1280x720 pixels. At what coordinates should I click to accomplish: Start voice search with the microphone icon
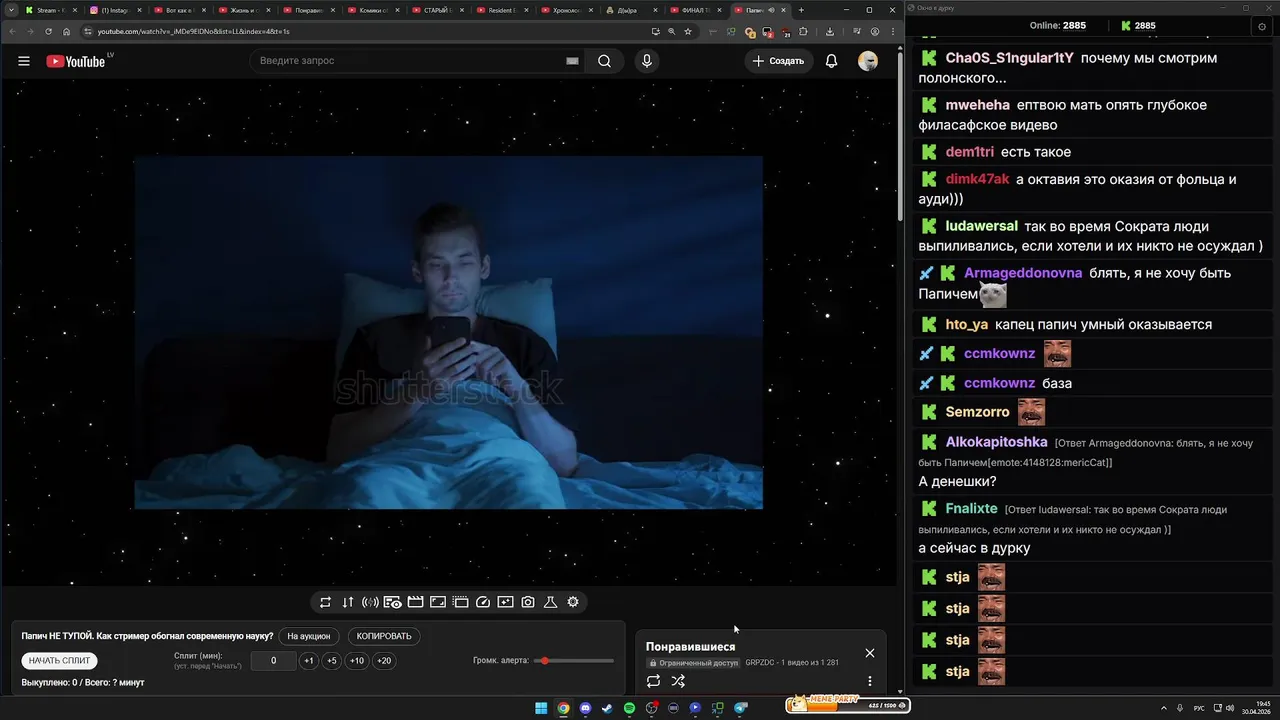(x=647, y=61)
